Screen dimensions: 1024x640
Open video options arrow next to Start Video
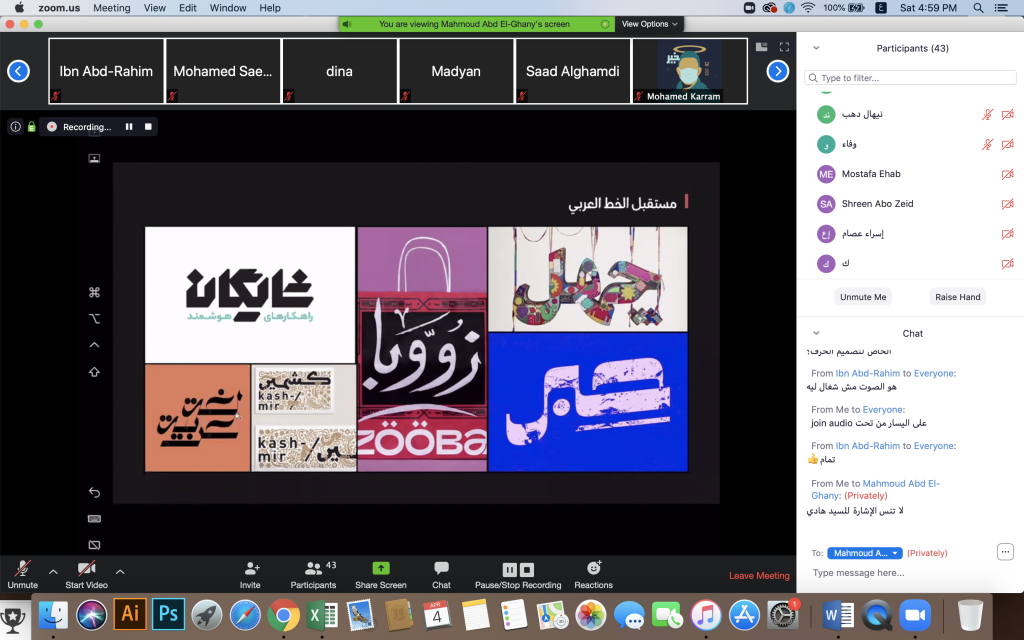point(120,571)
